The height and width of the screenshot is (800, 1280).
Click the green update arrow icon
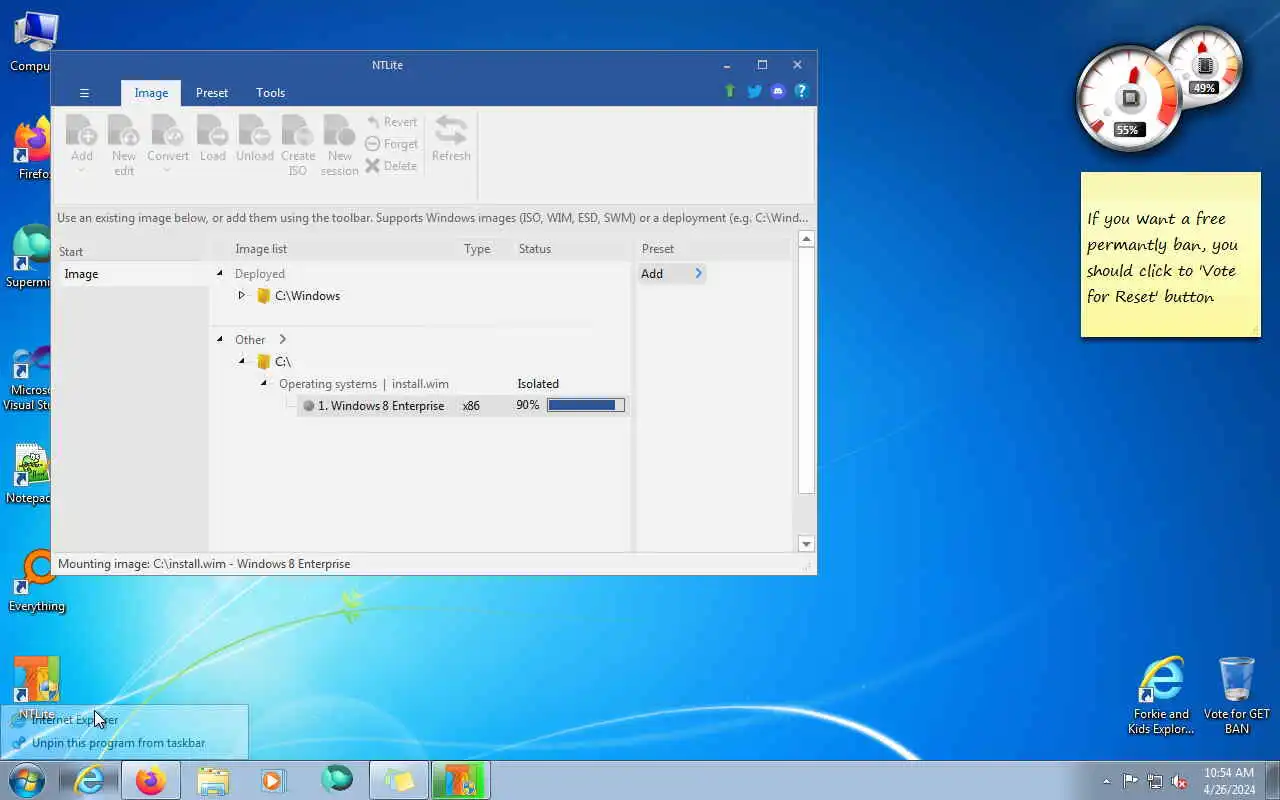click(730, 91)
